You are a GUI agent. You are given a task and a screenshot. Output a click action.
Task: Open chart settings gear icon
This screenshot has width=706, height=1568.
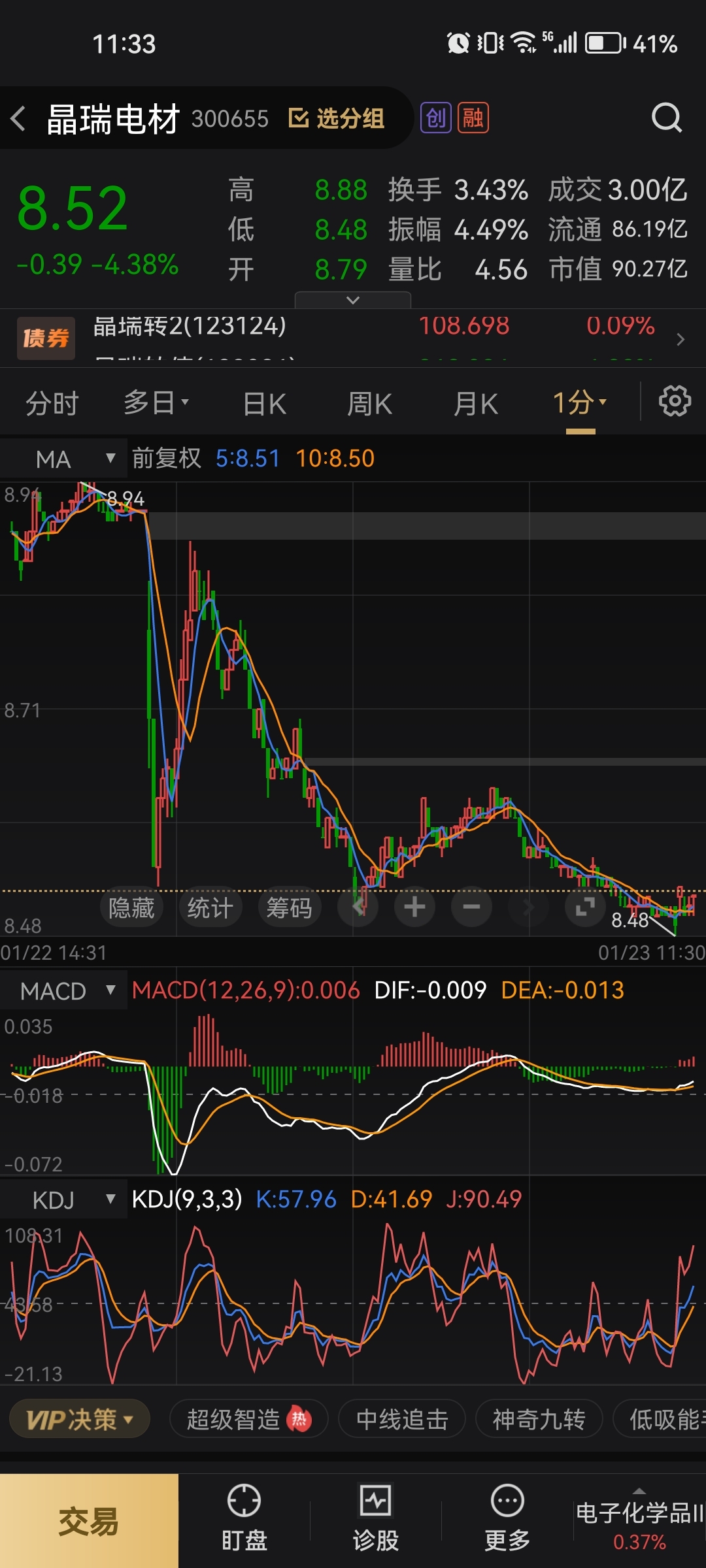click(x=675, y=401)
